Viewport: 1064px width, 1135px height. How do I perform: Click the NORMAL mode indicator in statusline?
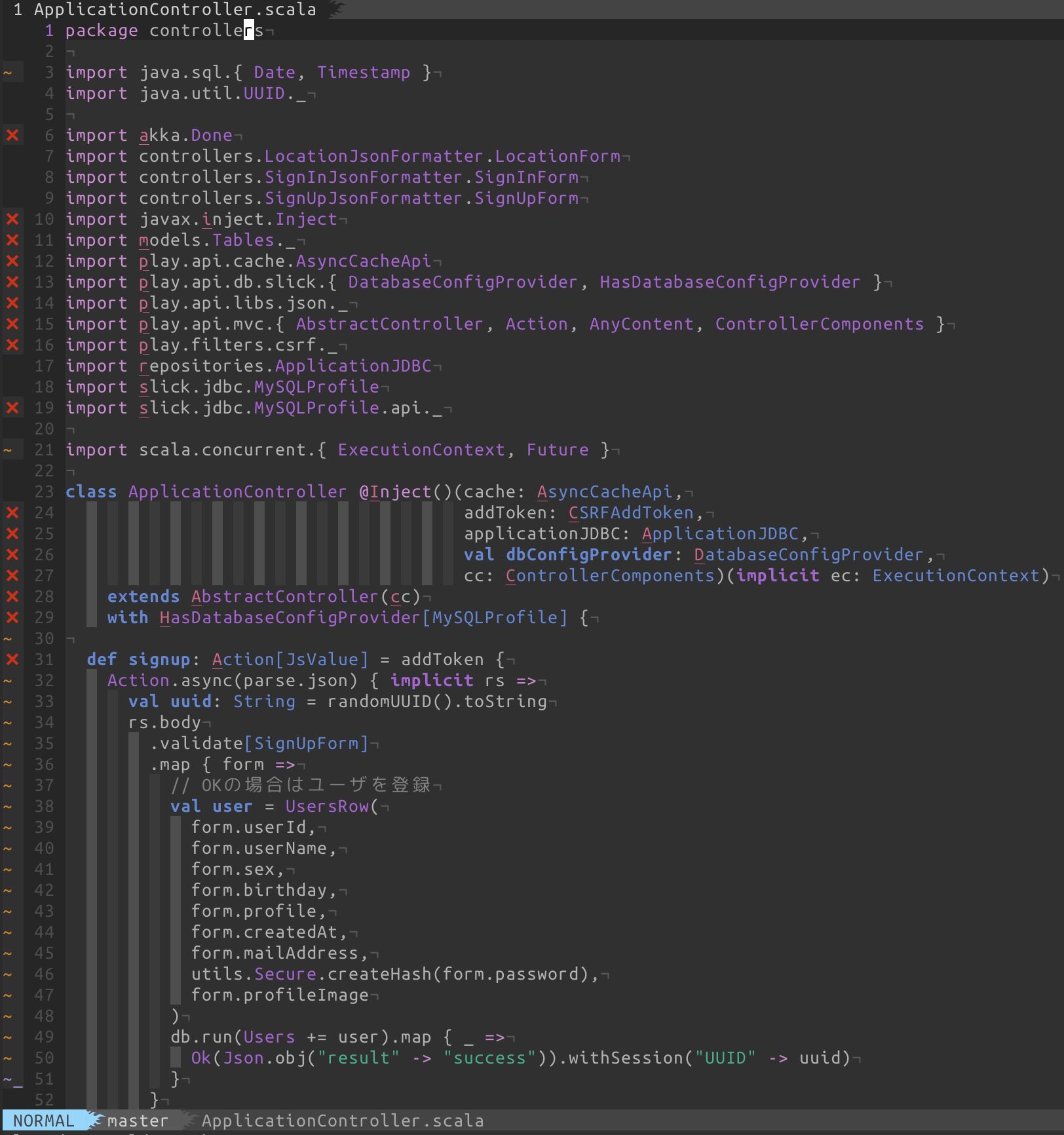coord(44,1121)
